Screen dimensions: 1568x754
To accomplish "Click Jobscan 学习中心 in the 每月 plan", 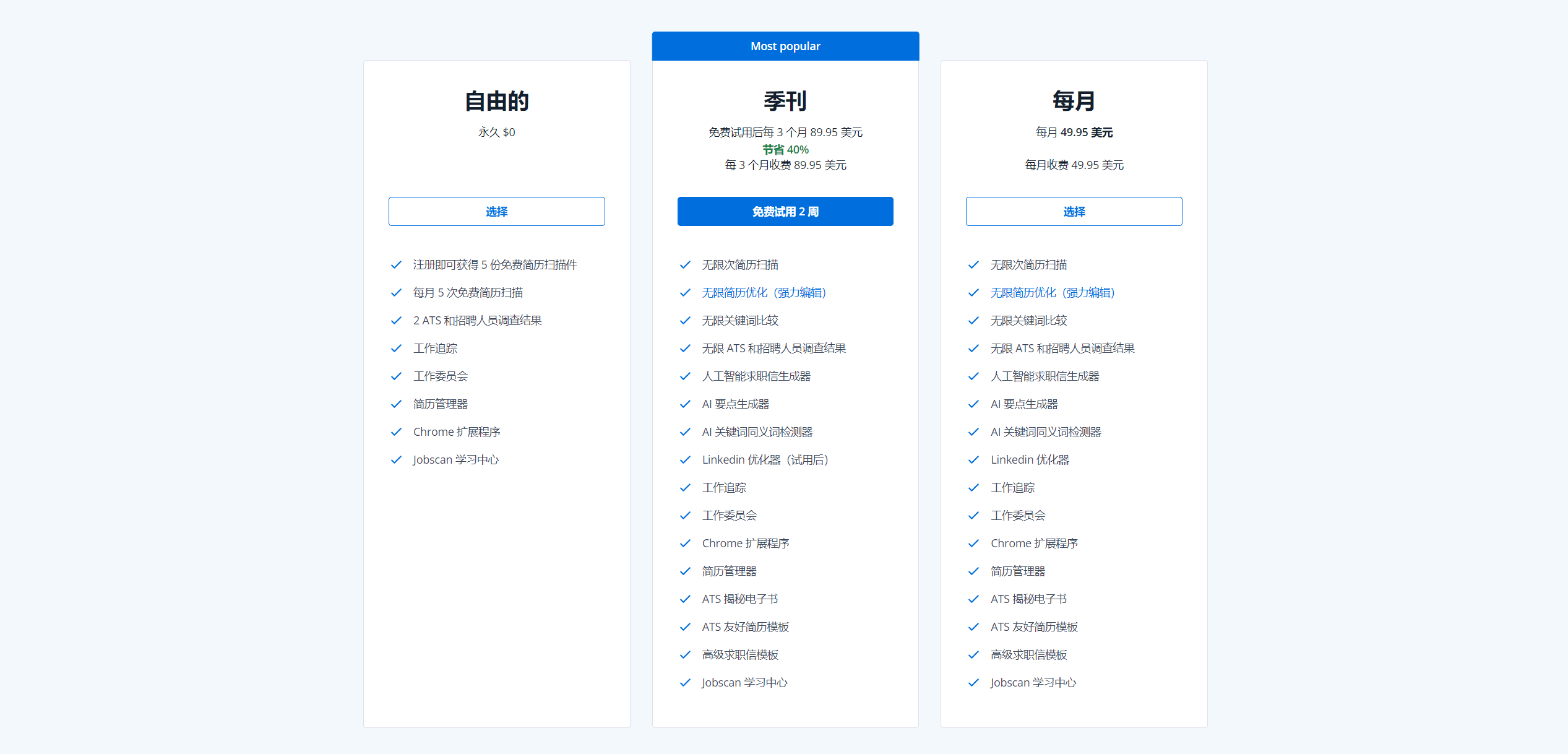I will tap(1033, 683).
